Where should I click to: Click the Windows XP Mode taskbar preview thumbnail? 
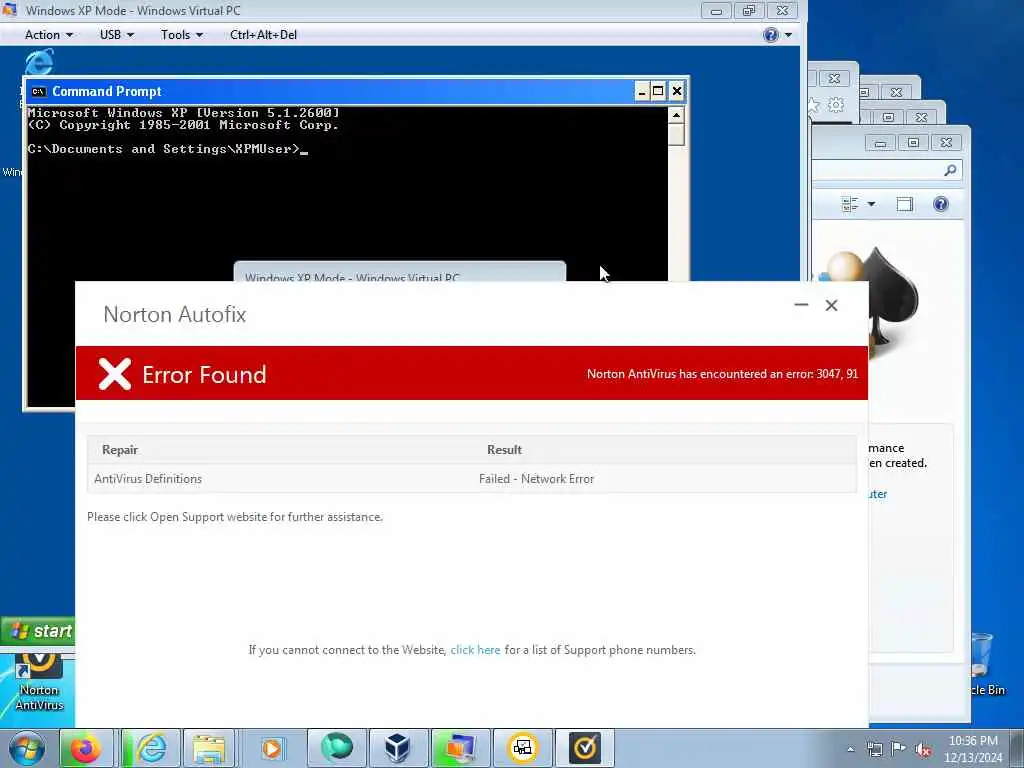pos(400,272)
